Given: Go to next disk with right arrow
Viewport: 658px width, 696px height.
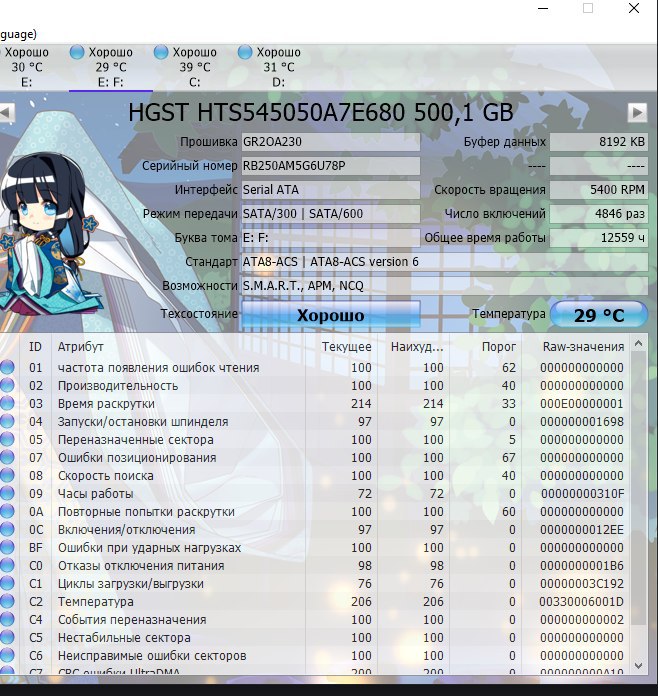Looking at the screenshot, I should pos(637,112).
